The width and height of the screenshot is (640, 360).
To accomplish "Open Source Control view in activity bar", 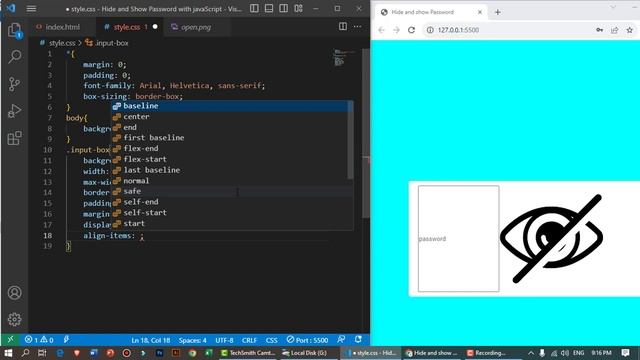I will [x=15, y=84].
